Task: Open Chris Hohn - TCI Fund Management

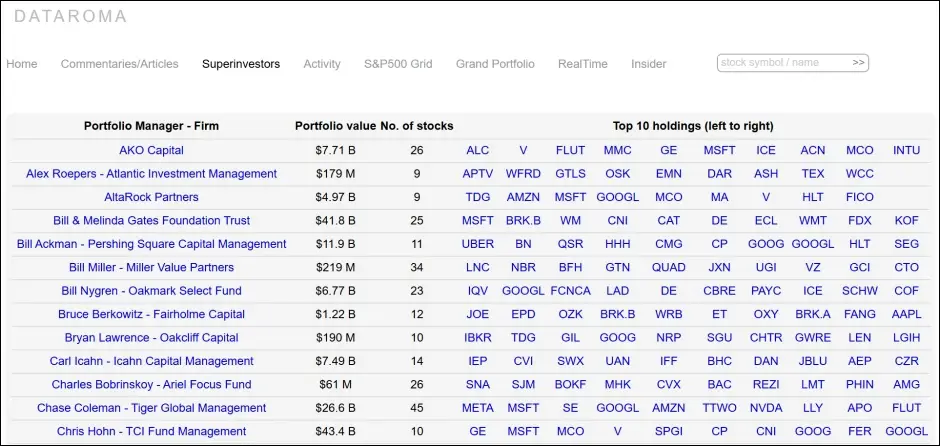Action: point(152,431)
